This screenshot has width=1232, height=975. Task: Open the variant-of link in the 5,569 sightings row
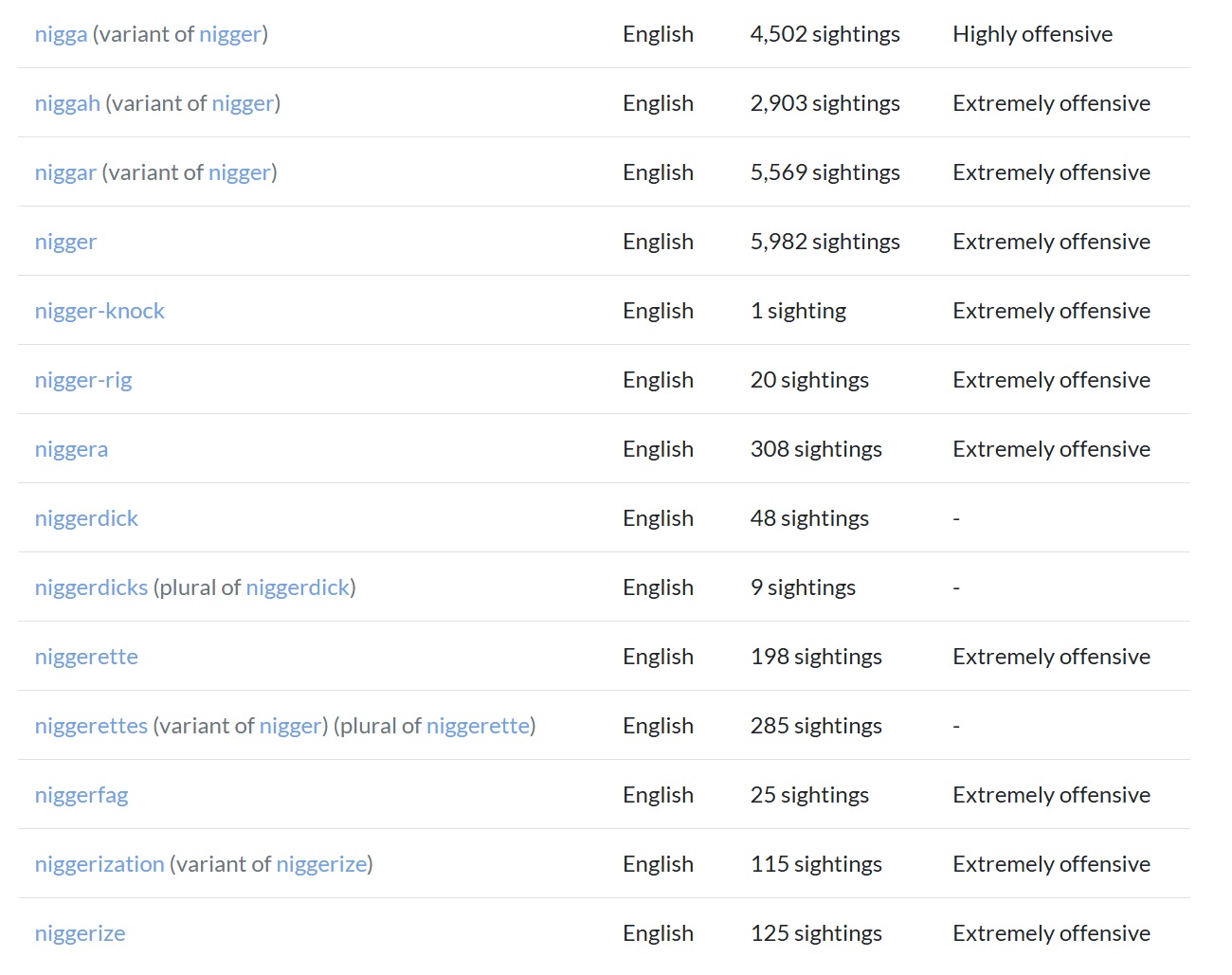[240, 173]
